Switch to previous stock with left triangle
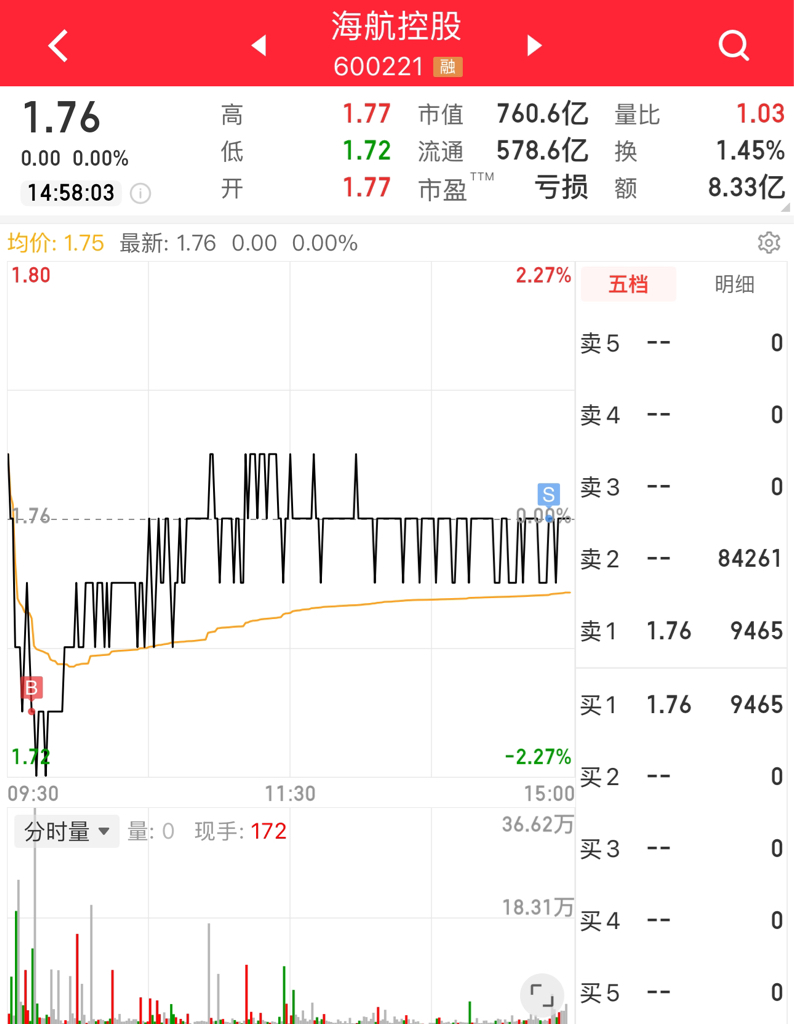 click(259, 45)
